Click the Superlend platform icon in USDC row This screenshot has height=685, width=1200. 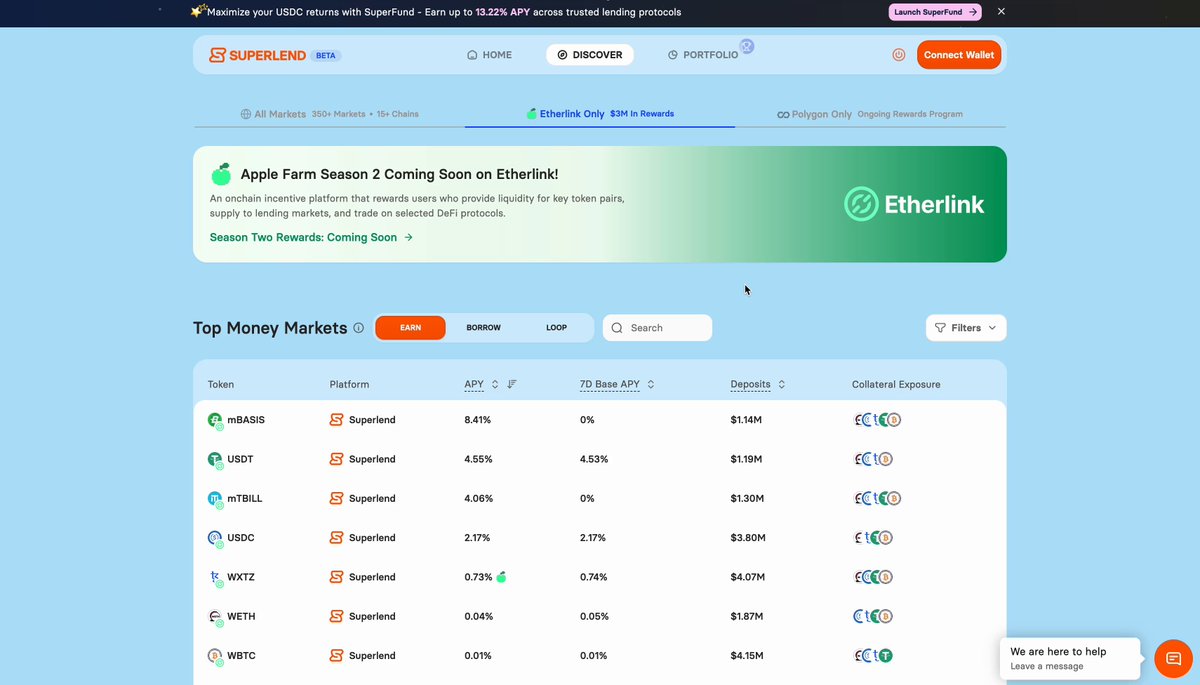point(336,538)
